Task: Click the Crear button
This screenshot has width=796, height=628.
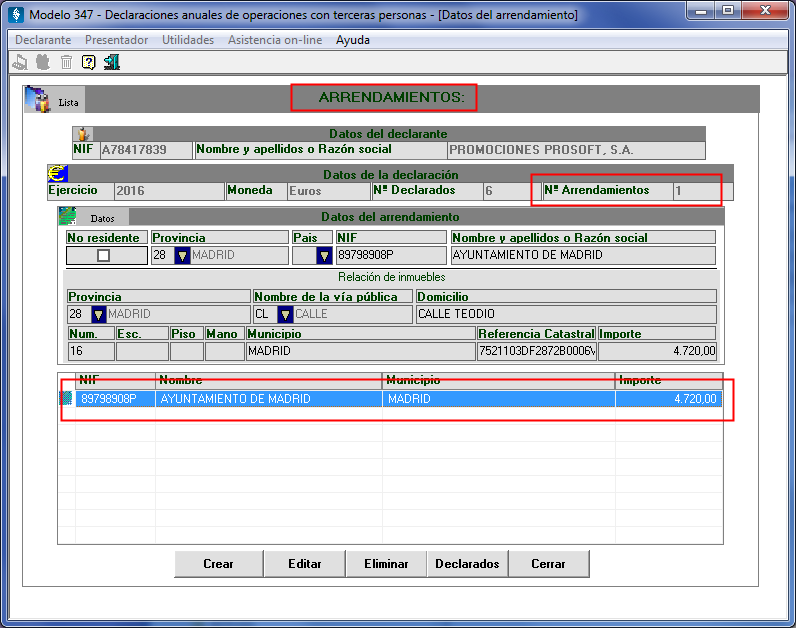Action: (x=218, y=564)
